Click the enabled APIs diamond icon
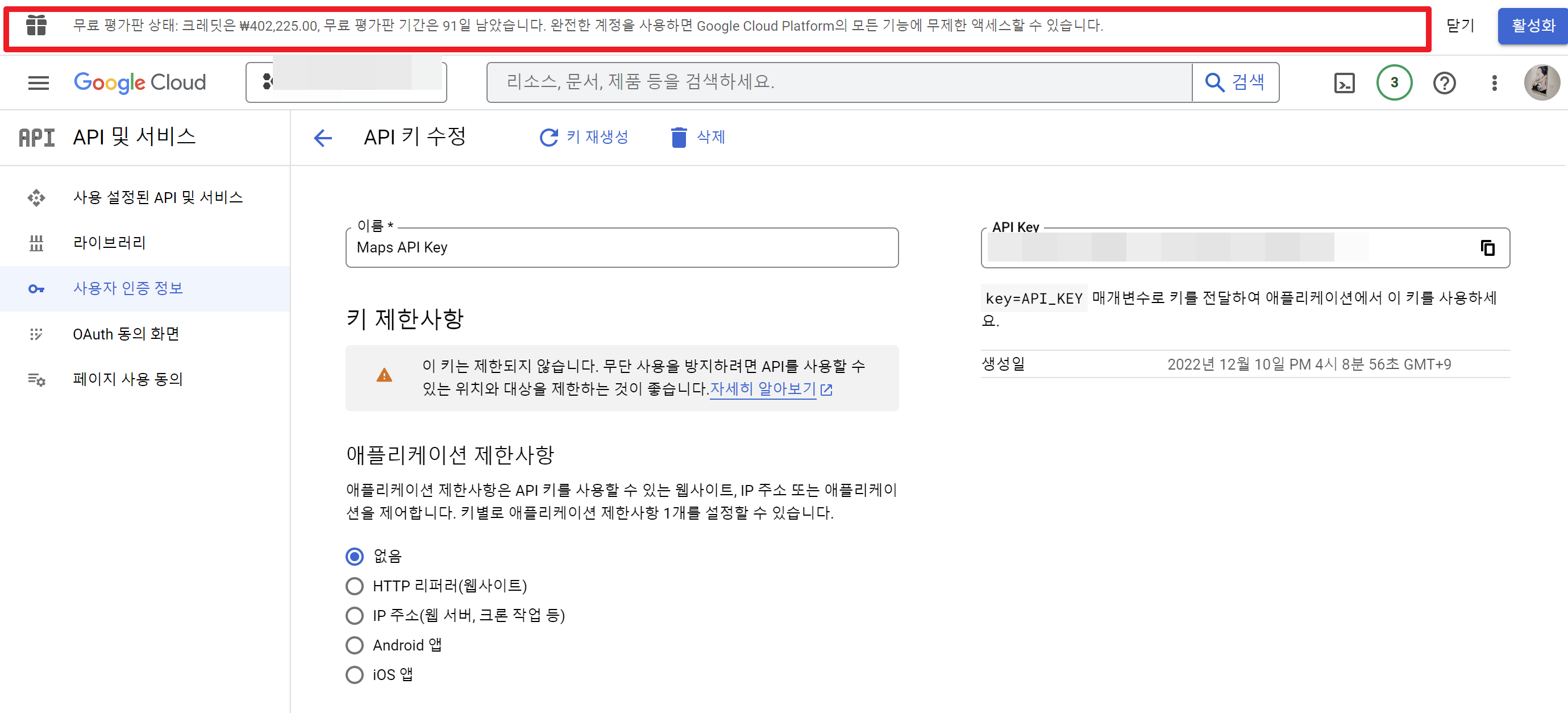 36,198
